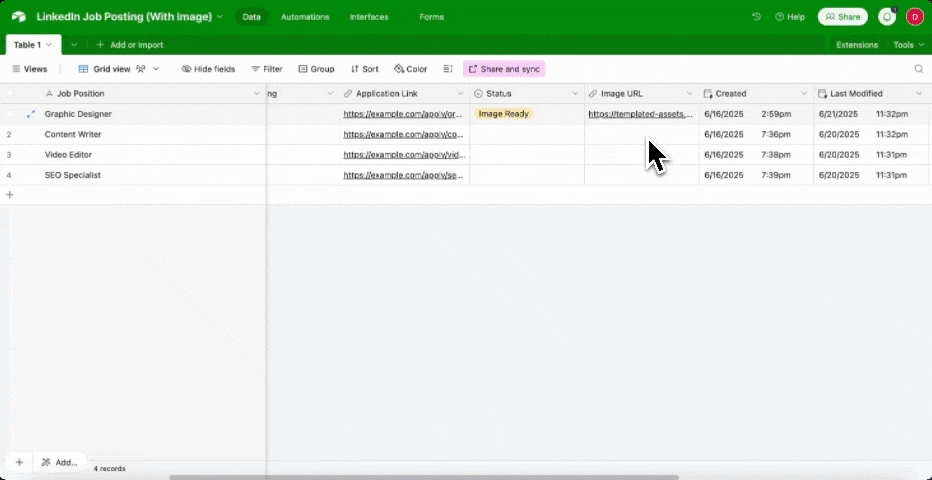
Task: Open the Sort option
Action: pyautogui.click(x=364, y=69)
